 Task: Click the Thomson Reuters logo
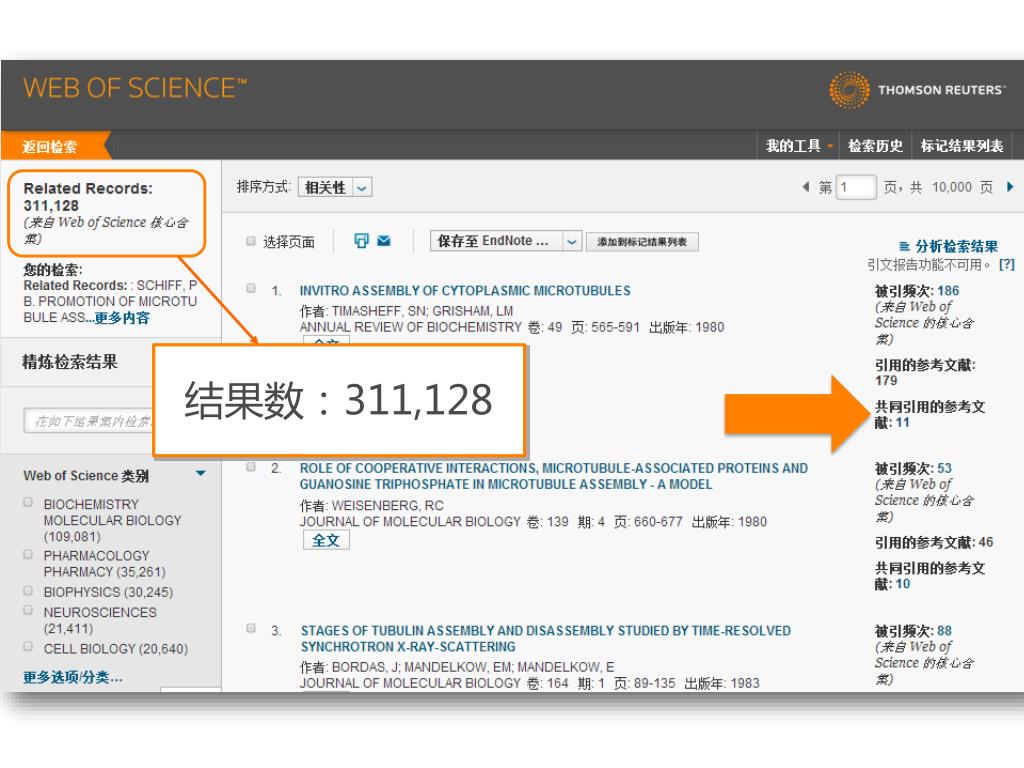pyautogui.click(x=916, y=89)
